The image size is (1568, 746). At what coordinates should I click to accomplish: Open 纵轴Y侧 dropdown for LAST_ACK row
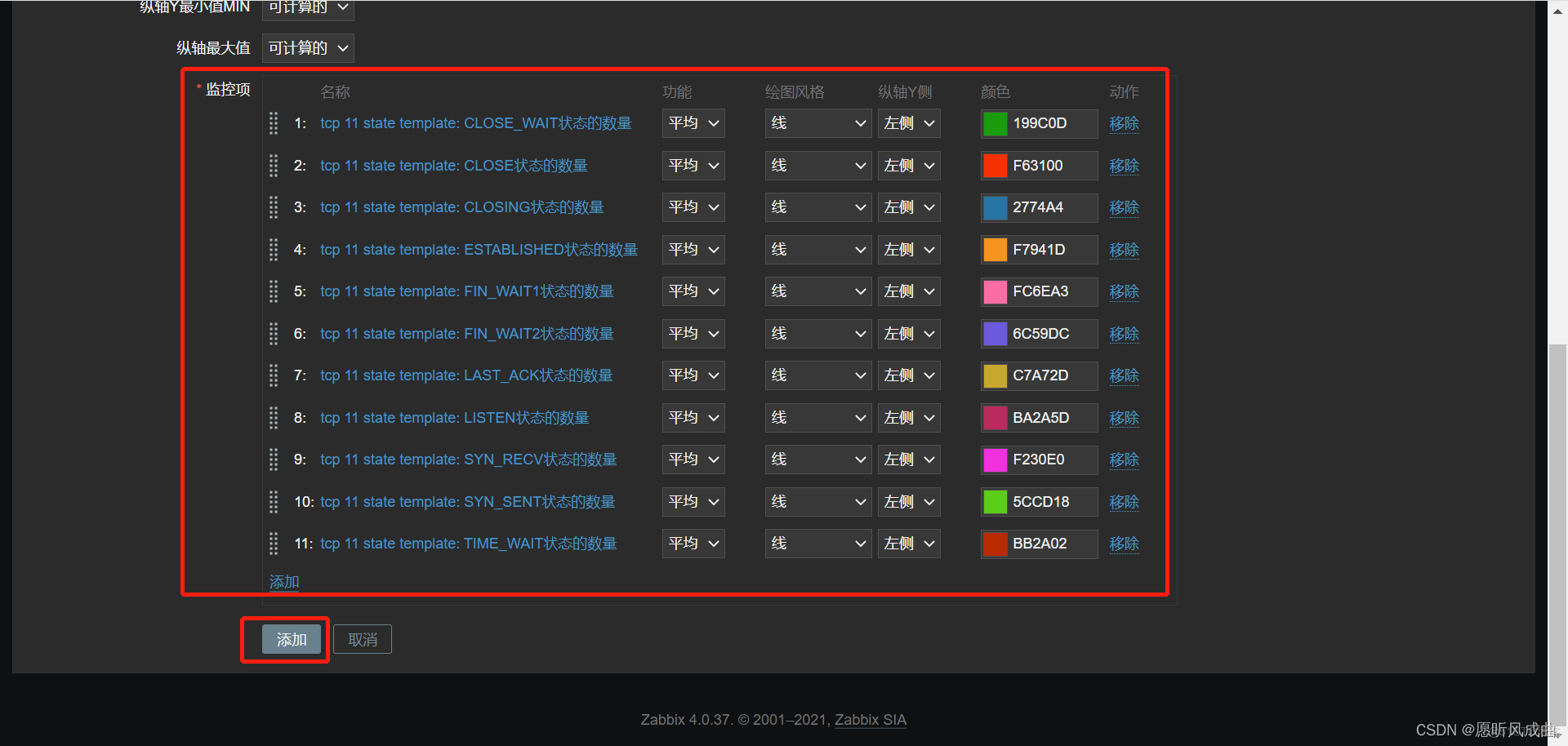click(909, 375)
